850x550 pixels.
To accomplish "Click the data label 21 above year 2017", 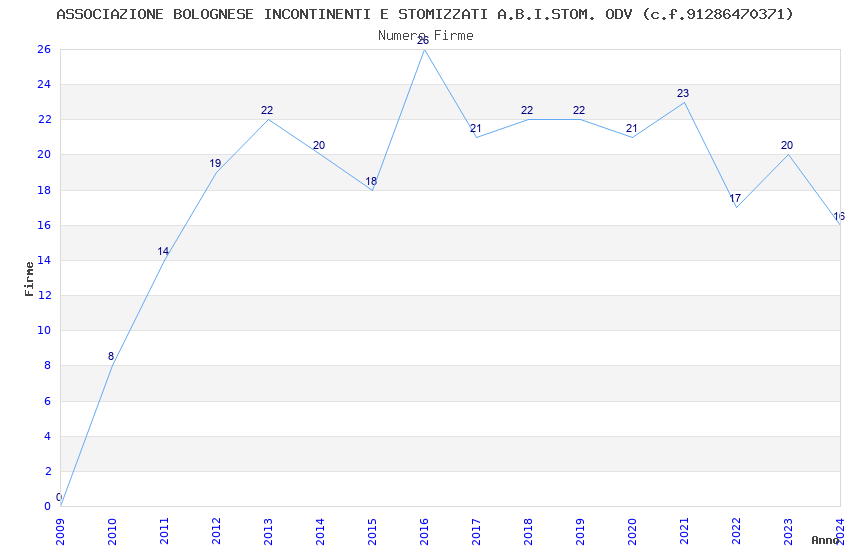I will [x=475, y=128].
